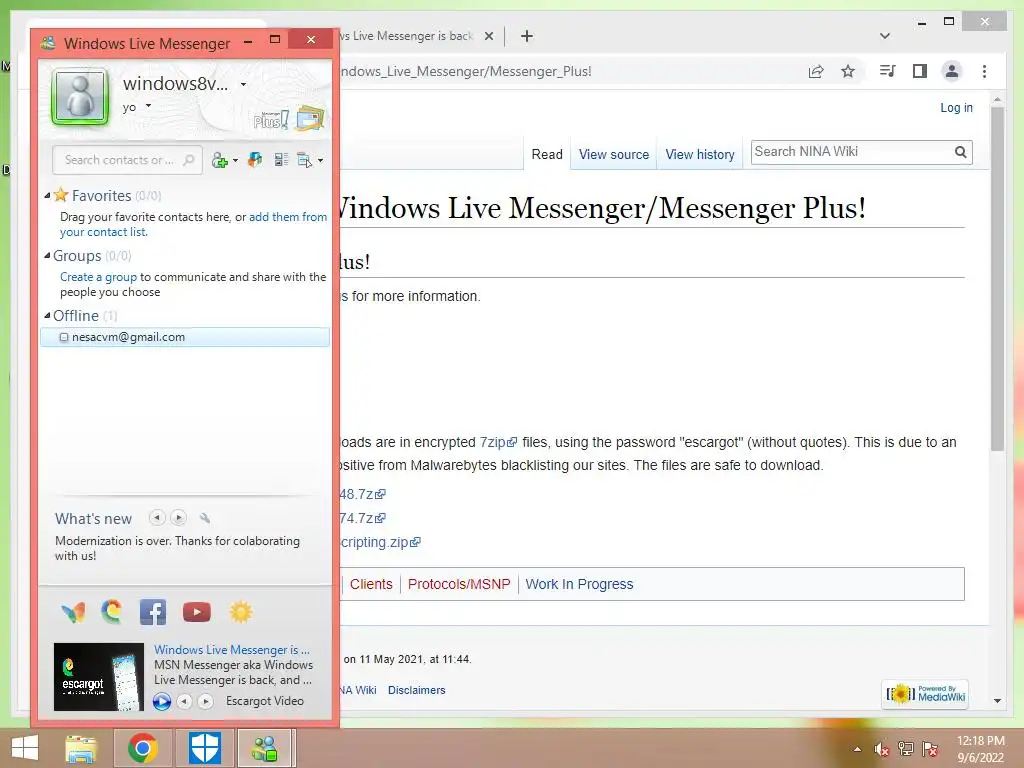
Task: Open Chrome three-dot menu
Action: coord(984,71)
